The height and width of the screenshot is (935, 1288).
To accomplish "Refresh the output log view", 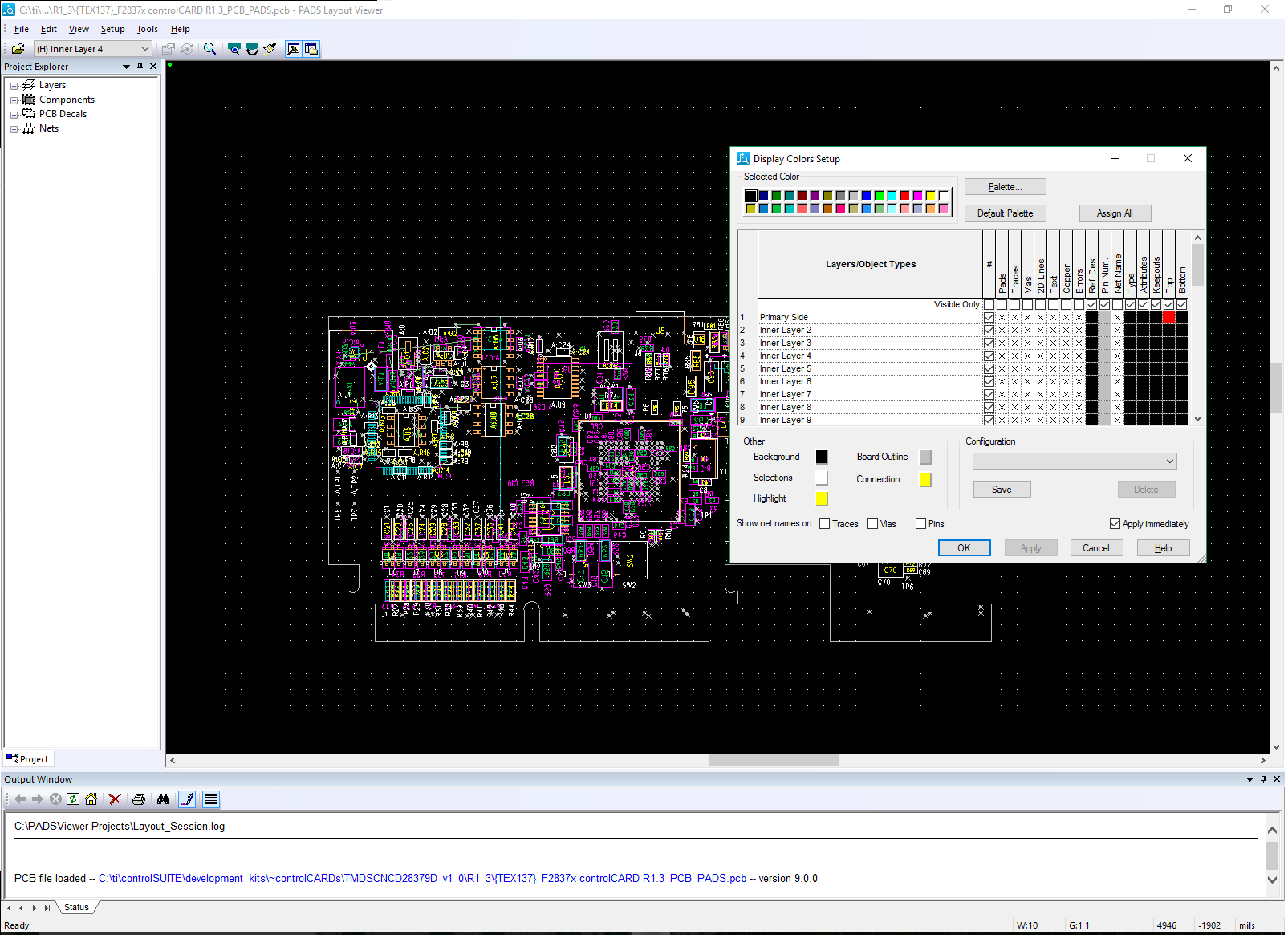I will (73, 799).
